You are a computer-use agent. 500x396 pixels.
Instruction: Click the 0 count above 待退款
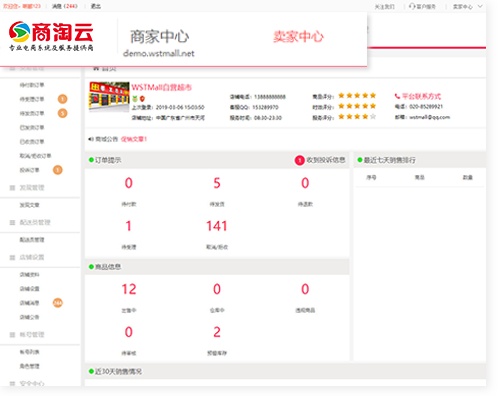pos(305,183)
